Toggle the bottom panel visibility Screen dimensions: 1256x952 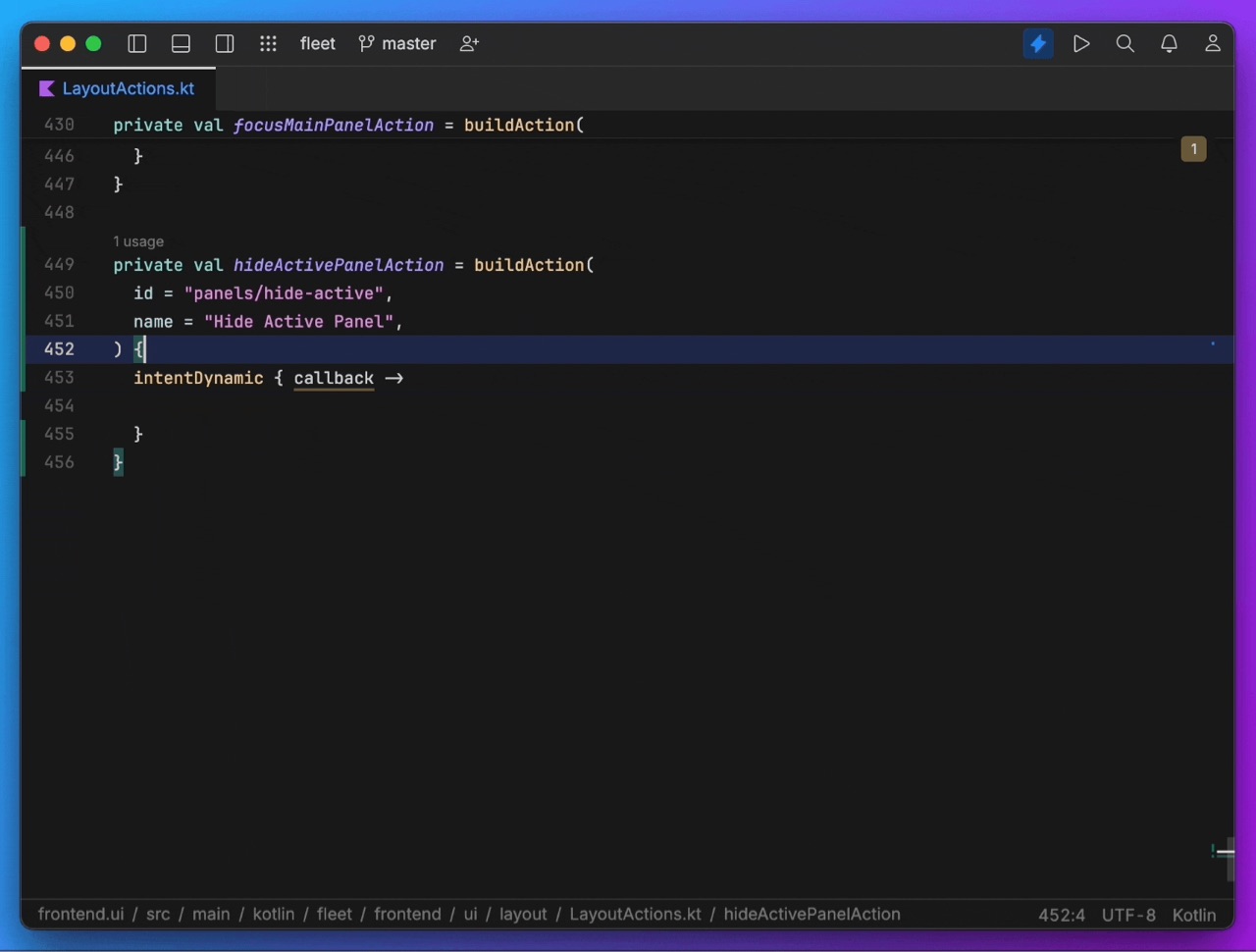pyautogui.click(x=181, y=43)
